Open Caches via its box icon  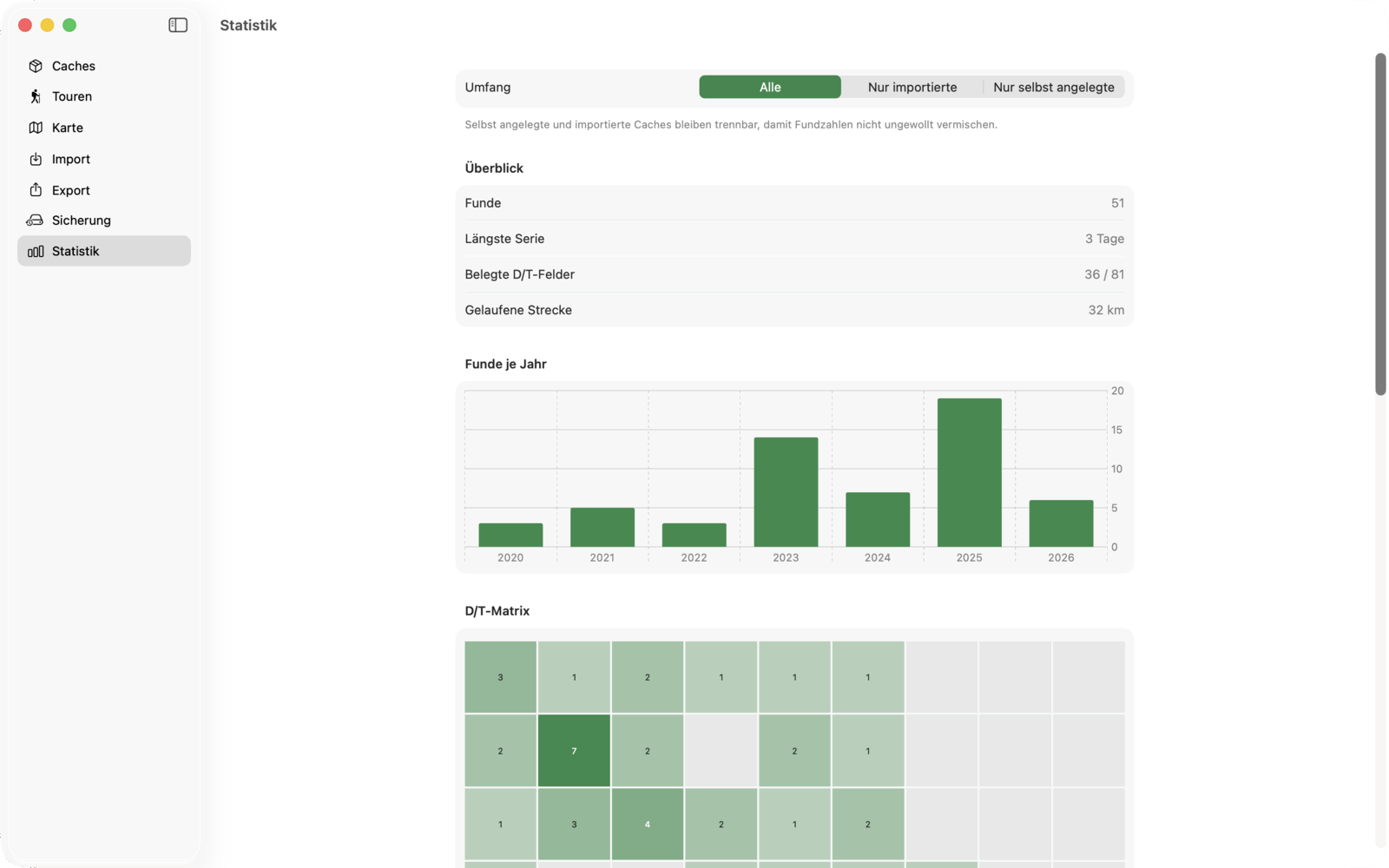tap(36, 66)
